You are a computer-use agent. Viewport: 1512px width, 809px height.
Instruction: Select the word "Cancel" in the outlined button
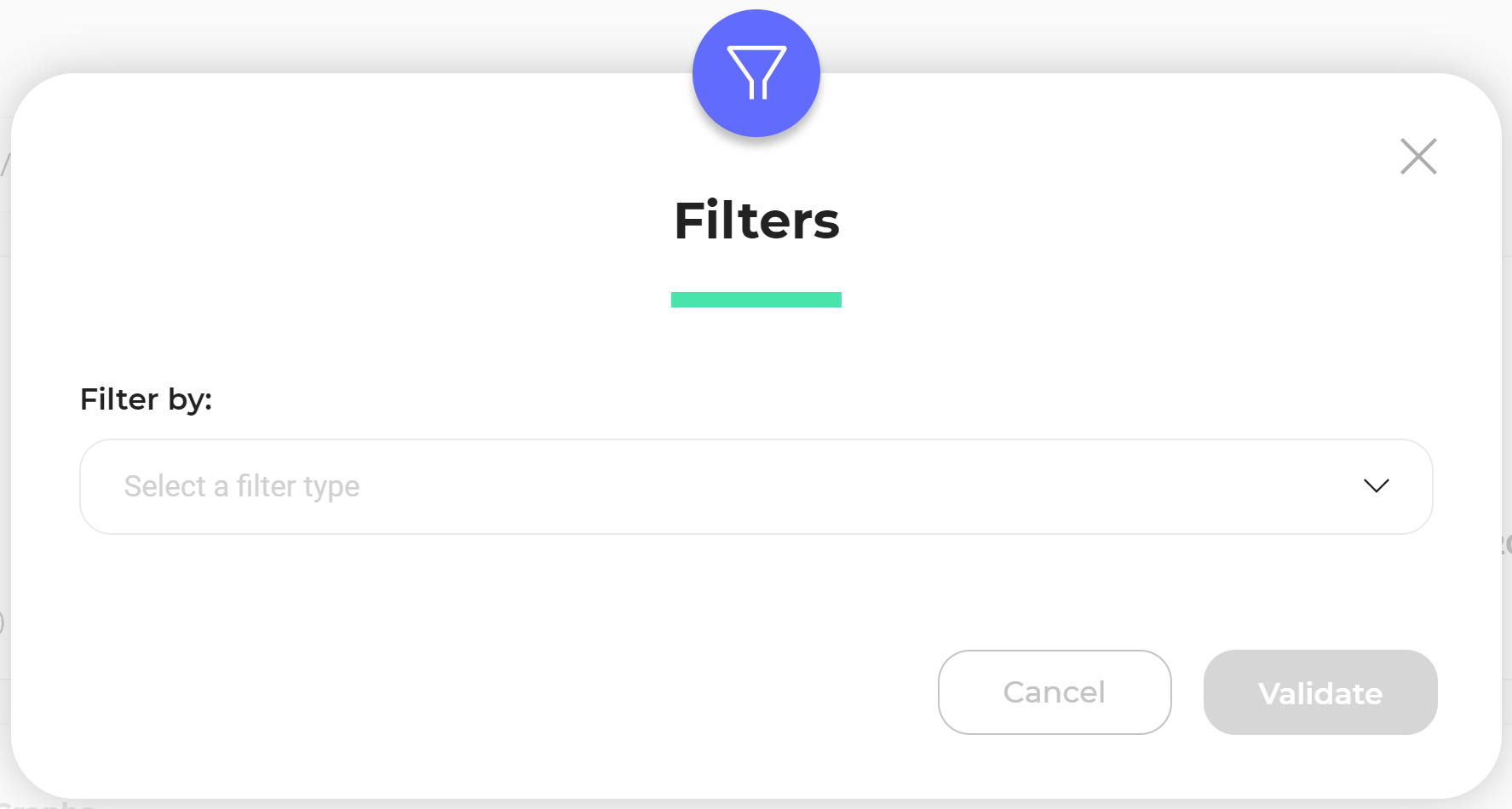tap(1055, 692)
